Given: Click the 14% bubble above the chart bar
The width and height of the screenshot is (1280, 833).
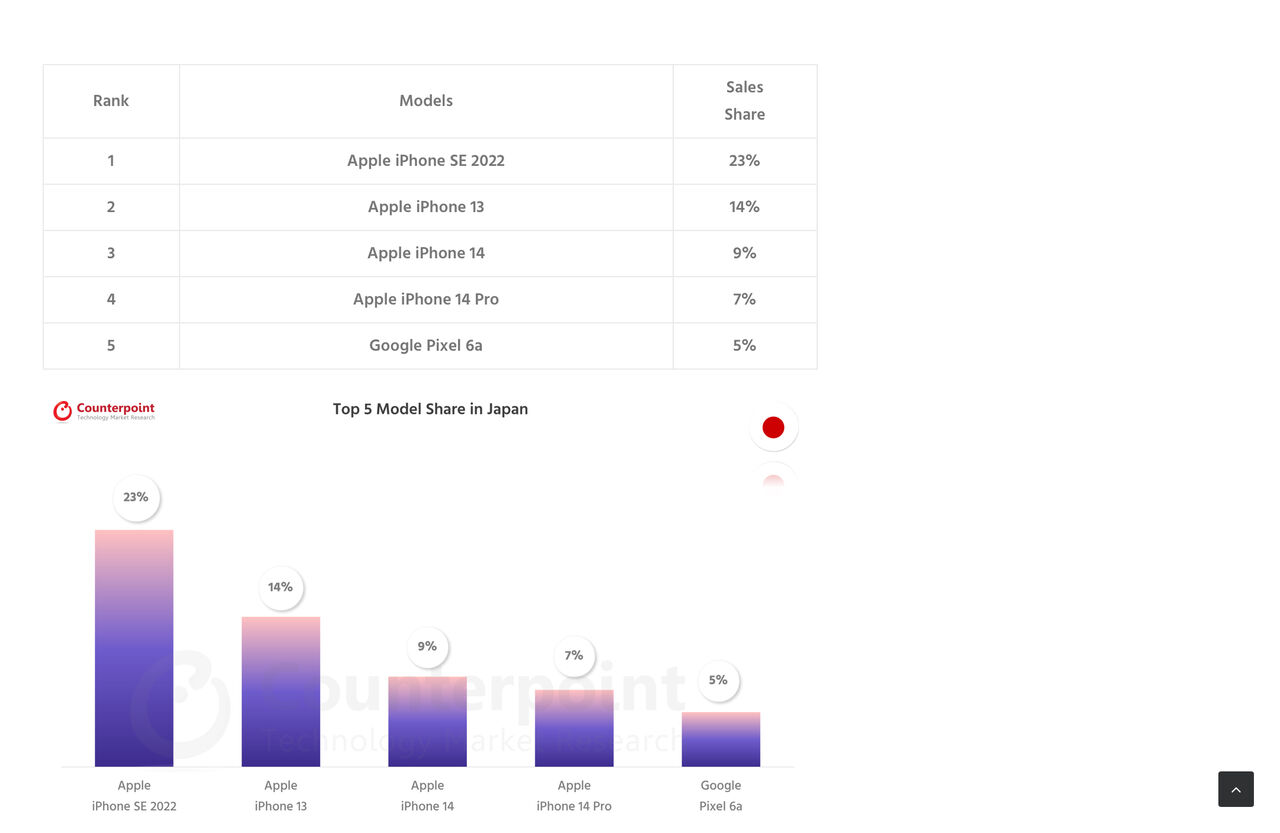Looking at the screenshot, I should point(281,587).
